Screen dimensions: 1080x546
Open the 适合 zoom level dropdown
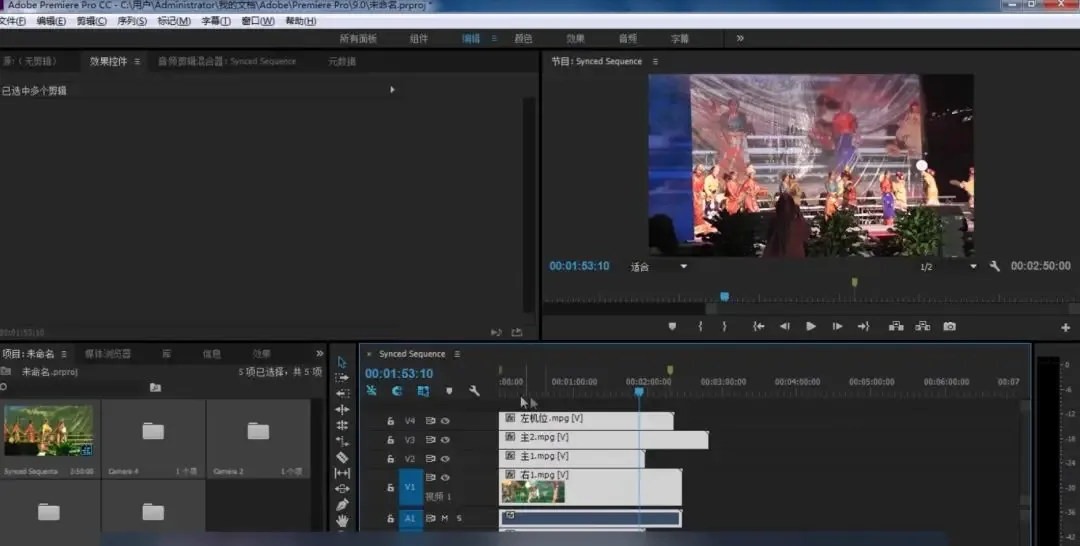coord(684,267)
